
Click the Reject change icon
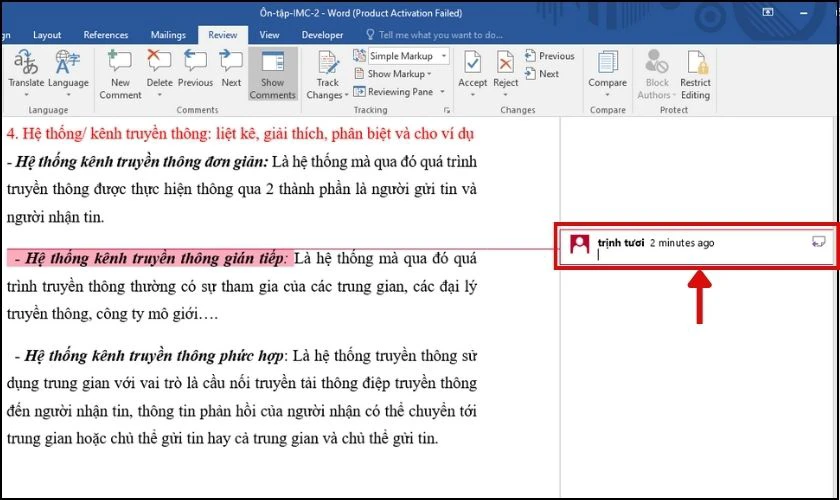[x=505, y=62]
